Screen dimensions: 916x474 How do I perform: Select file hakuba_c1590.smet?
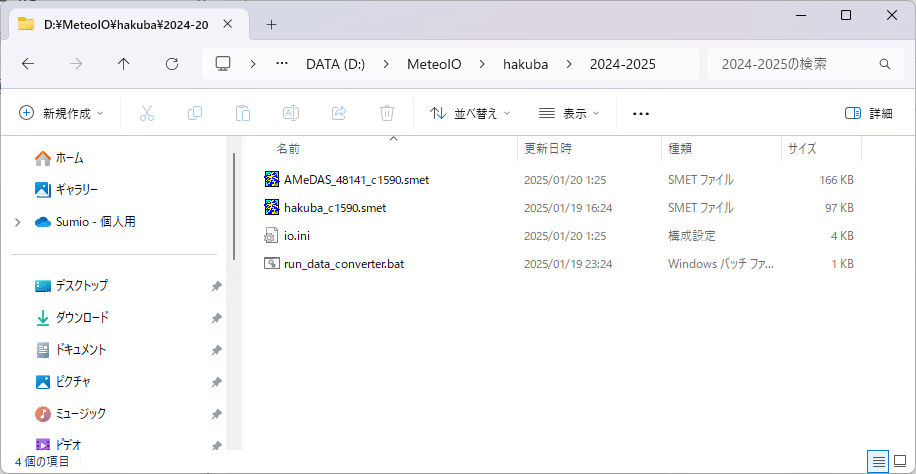pyautogui.click(x=335, y=207)
